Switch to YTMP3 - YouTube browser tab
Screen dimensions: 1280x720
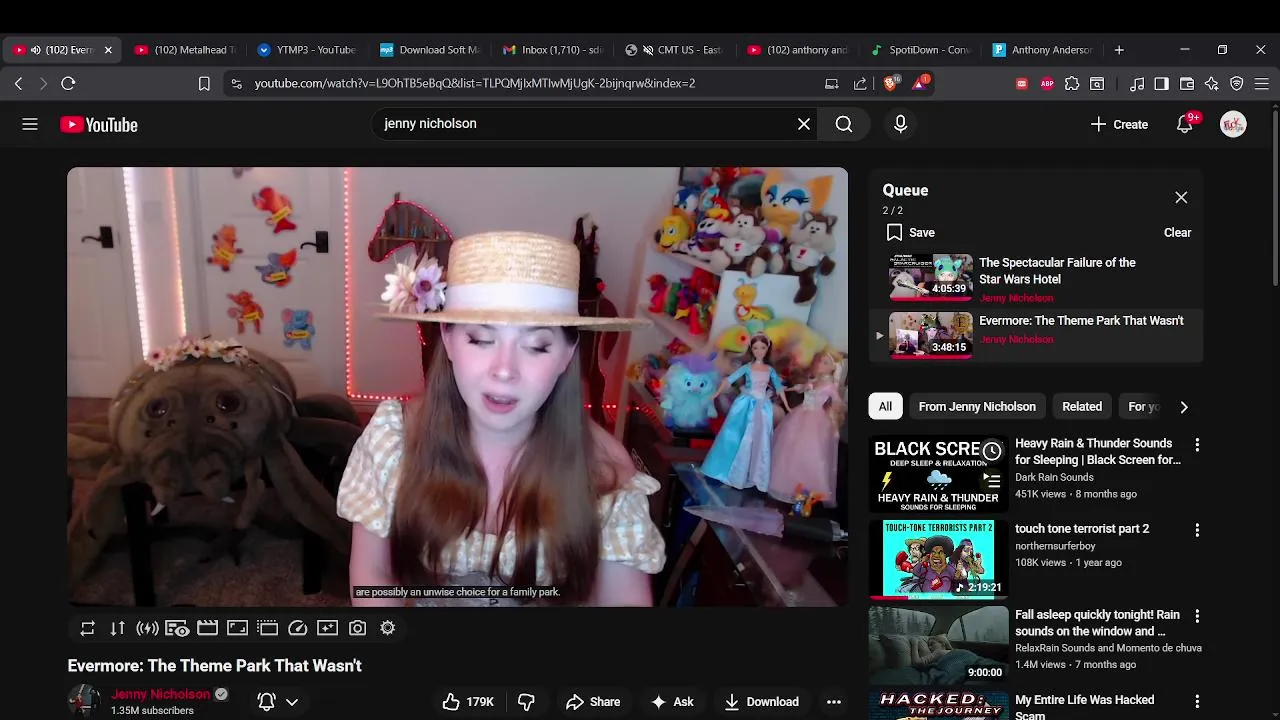click(x=306, y=50)
